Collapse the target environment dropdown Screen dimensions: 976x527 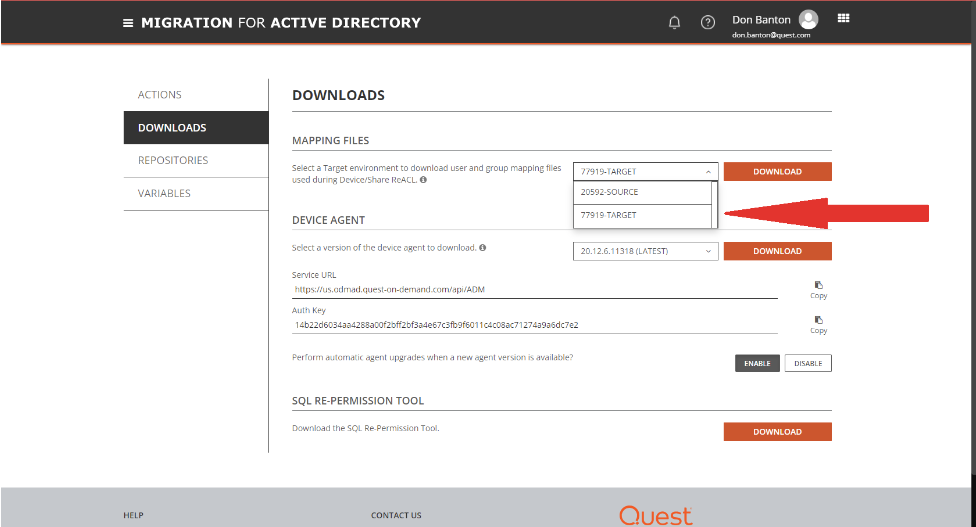(646, 171)
